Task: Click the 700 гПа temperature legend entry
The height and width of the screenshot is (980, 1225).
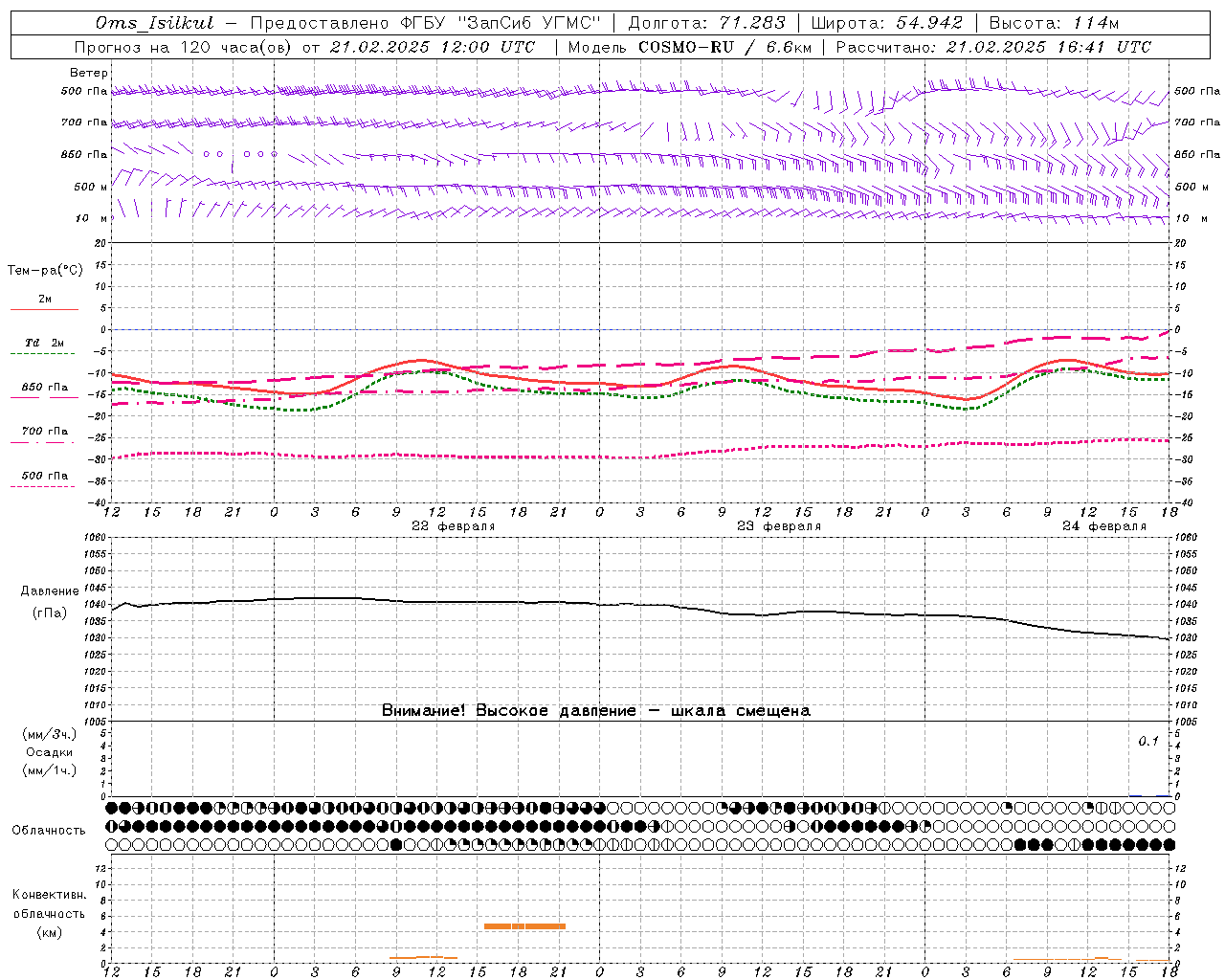Action: point(45,432)
